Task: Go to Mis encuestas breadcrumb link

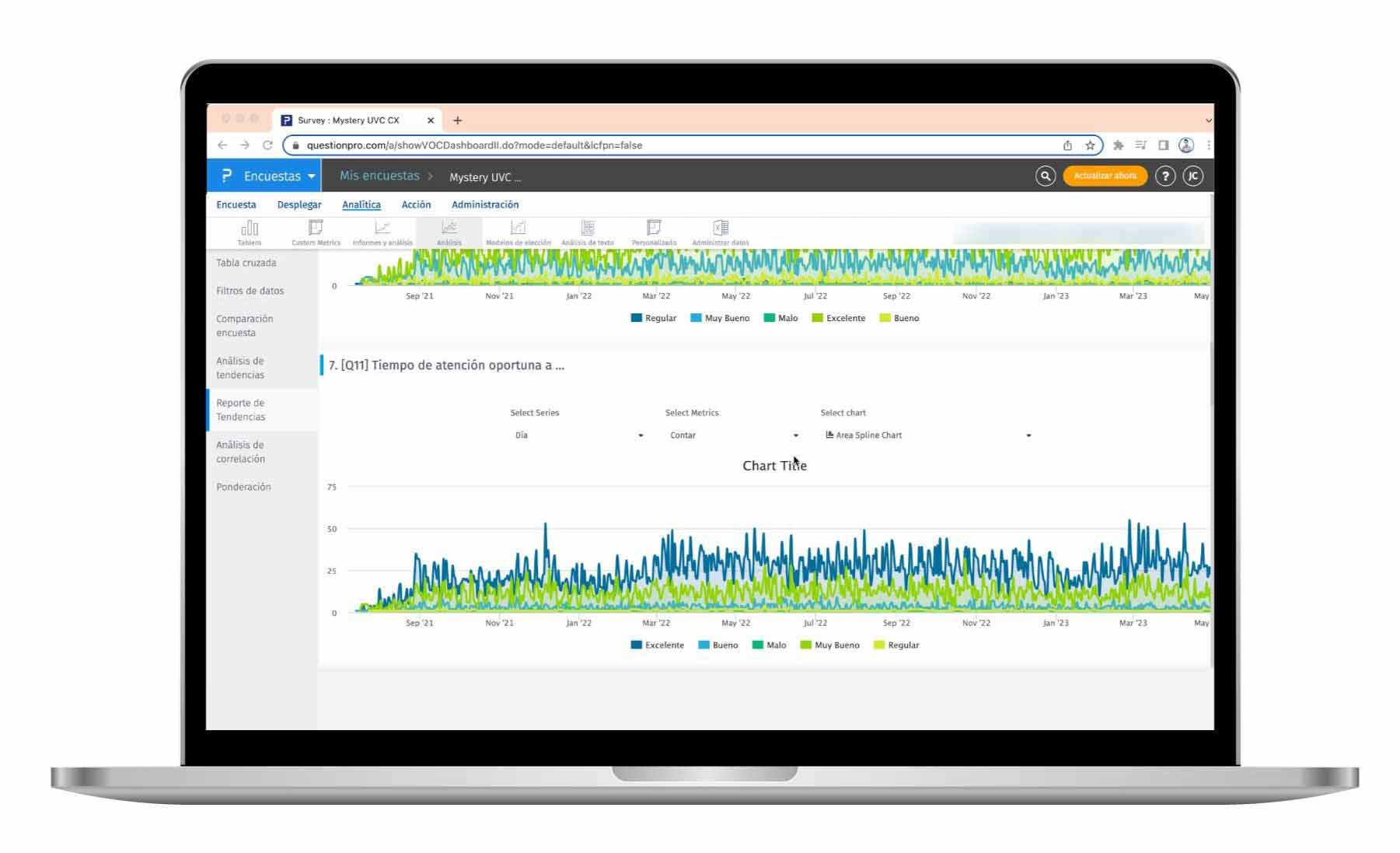Action: point(379,176)
